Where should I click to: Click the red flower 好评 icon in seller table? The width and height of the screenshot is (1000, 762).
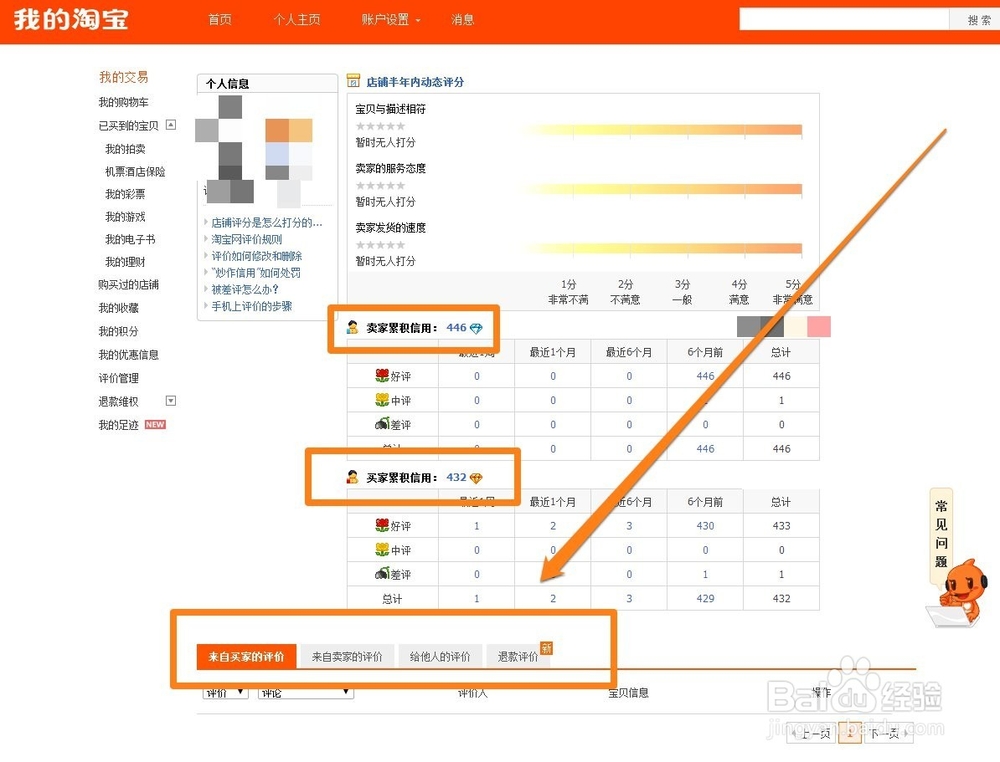382,376
